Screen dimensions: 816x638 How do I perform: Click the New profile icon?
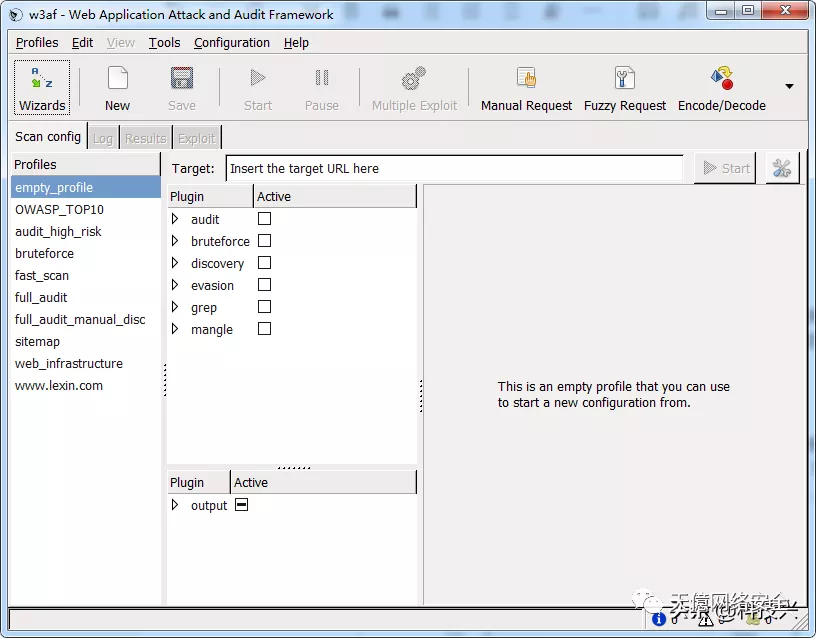tap(117, 78)
